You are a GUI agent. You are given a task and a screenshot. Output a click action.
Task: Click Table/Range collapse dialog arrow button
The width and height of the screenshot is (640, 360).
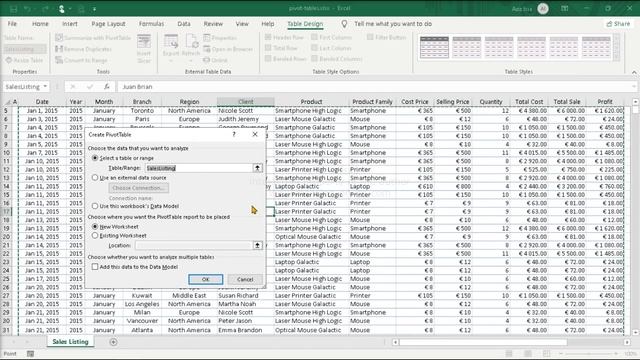(257, 168)
